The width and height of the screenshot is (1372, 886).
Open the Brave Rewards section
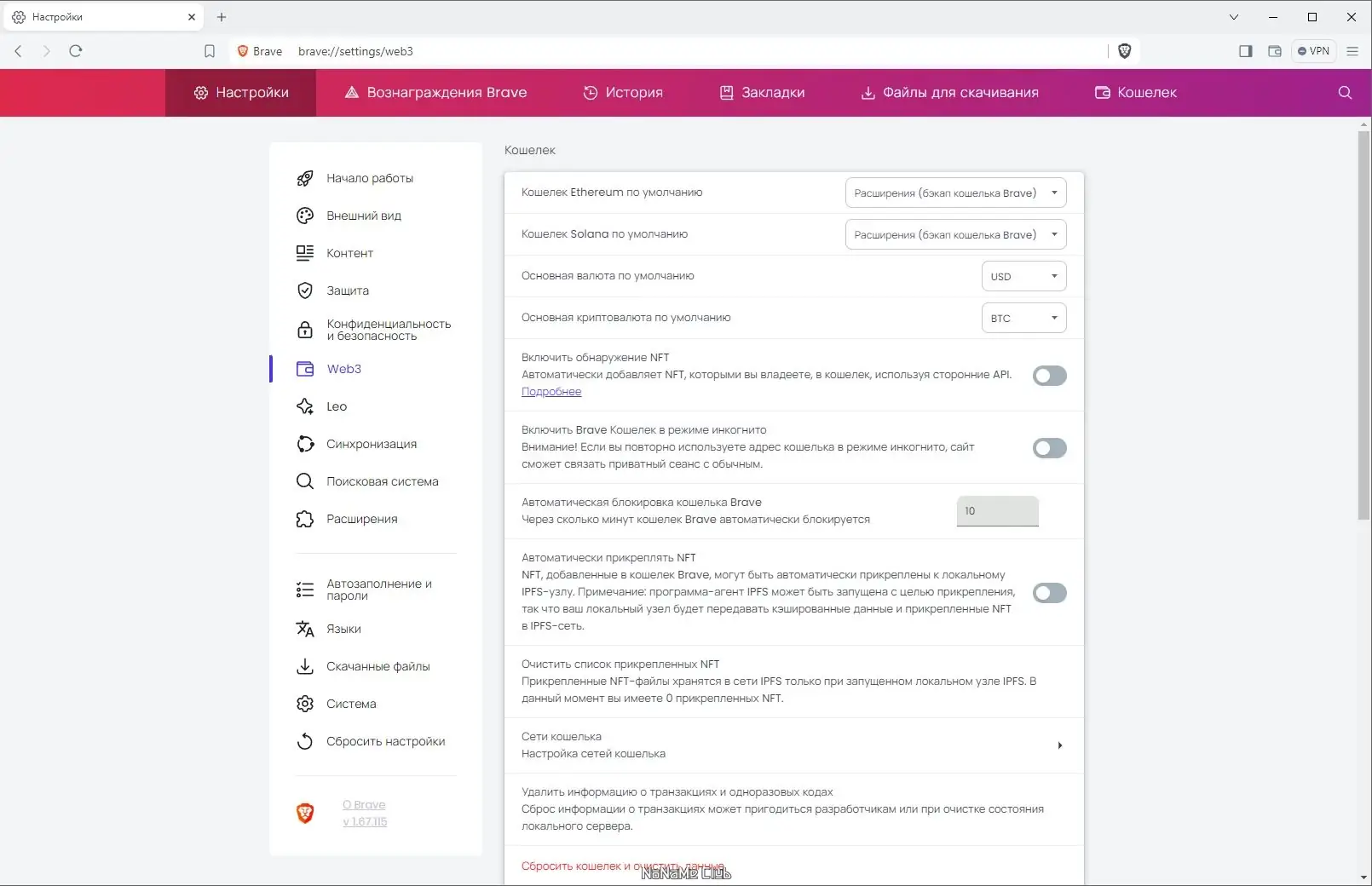point(436,92)
